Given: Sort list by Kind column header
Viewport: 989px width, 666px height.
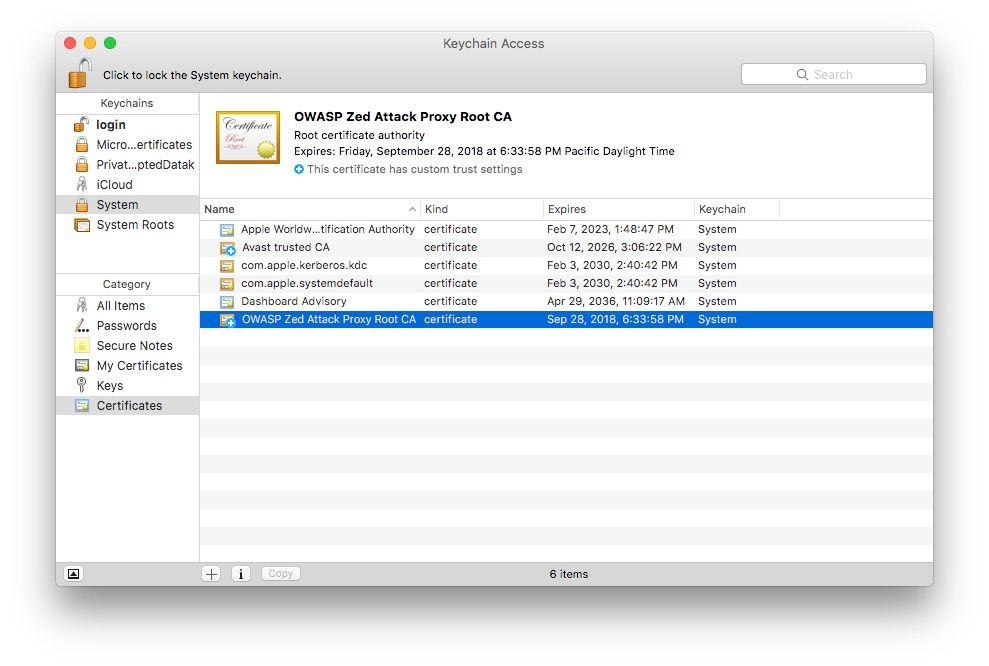Looking at the screenshot, I should coord(482,209).
